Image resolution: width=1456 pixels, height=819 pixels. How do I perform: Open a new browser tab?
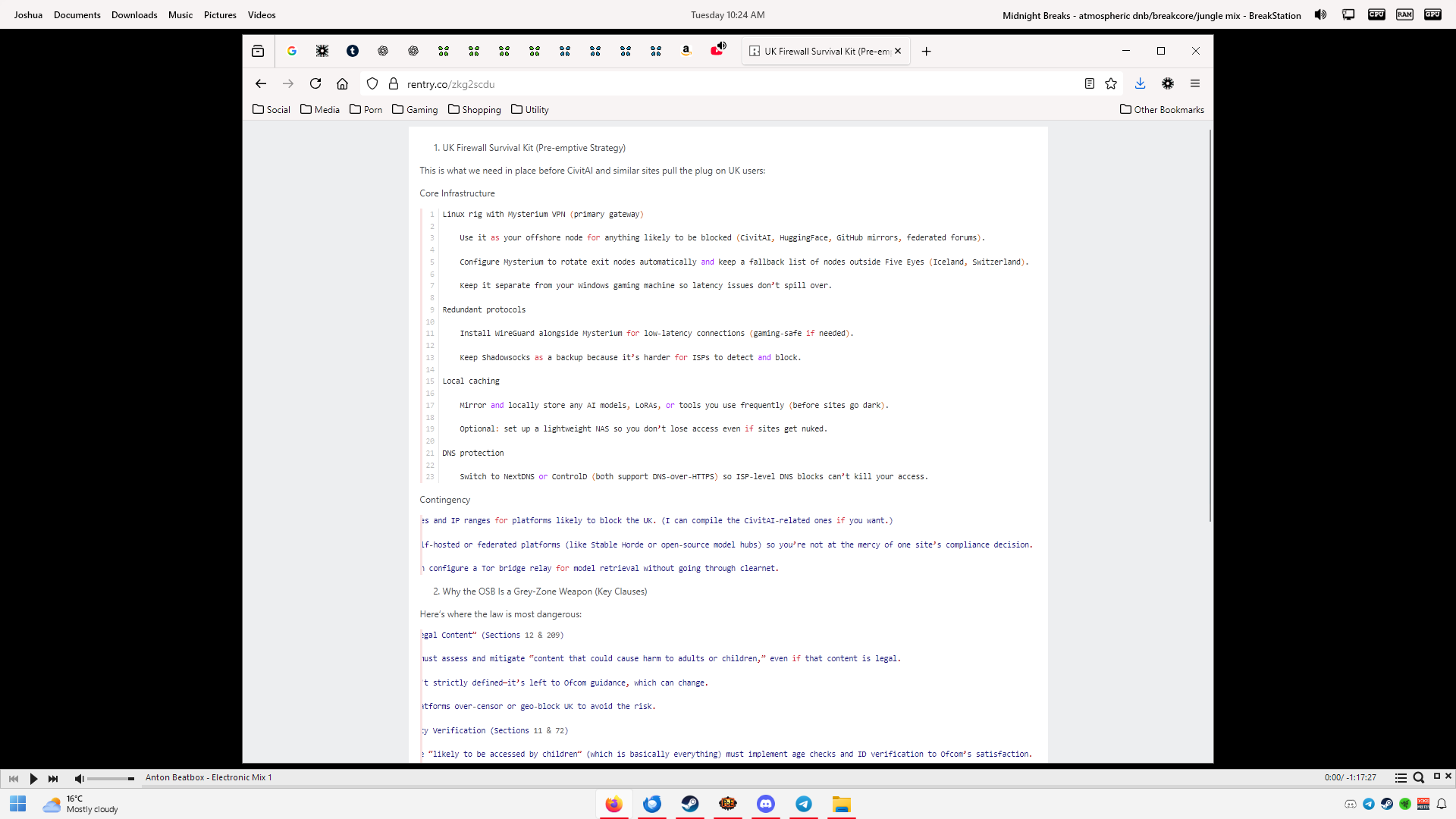click(926, 52)
